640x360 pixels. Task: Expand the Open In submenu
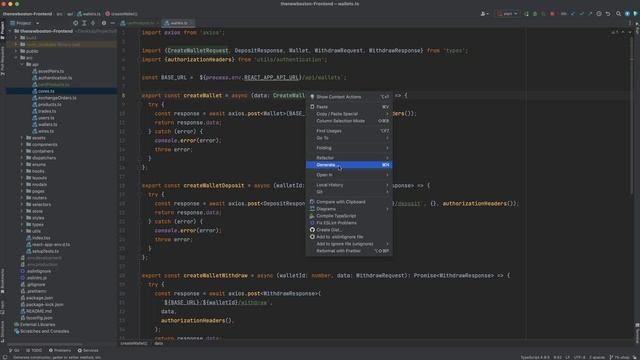[x=349, y=175]
